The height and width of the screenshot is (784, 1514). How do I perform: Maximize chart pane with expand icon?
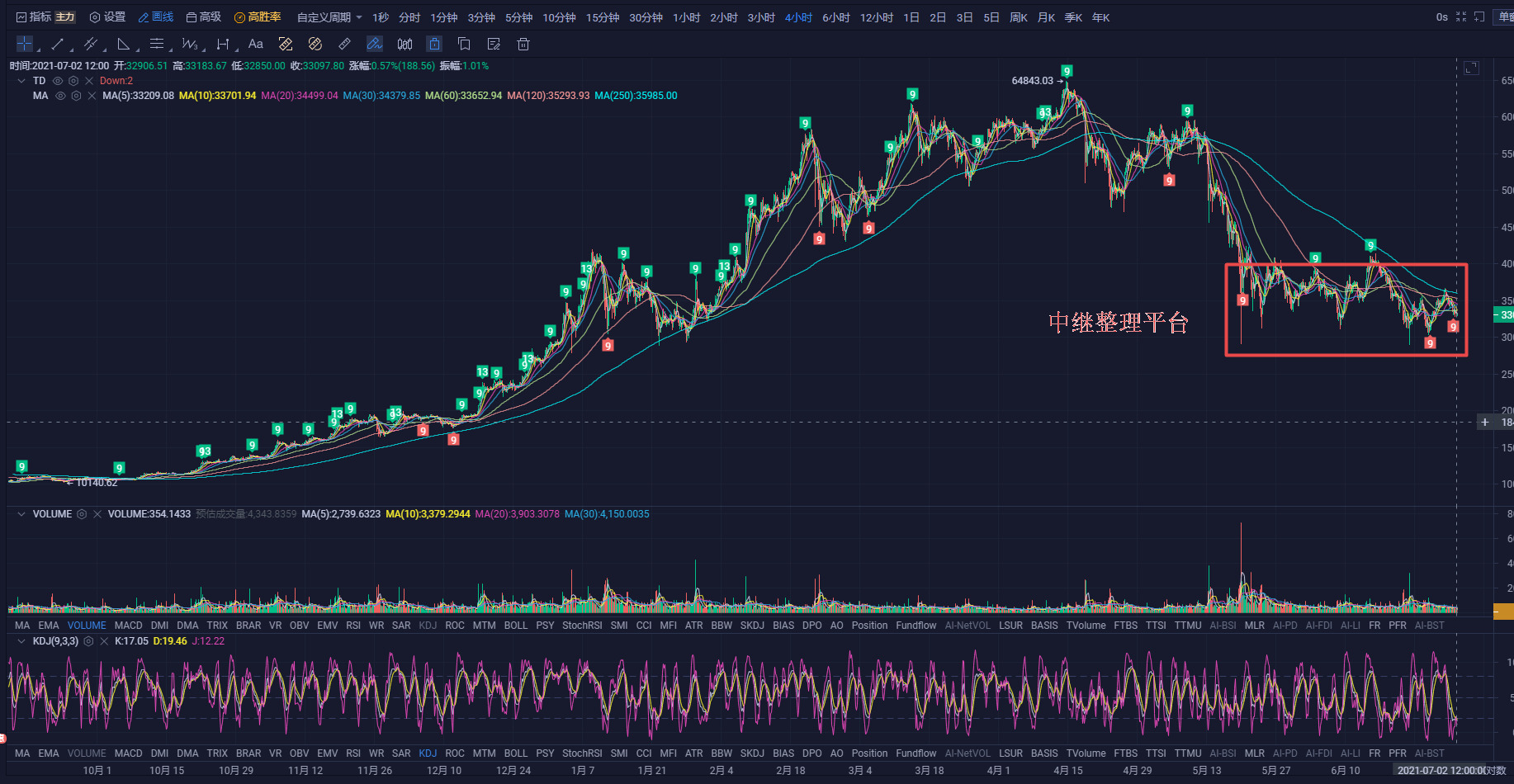(1471, 68)
